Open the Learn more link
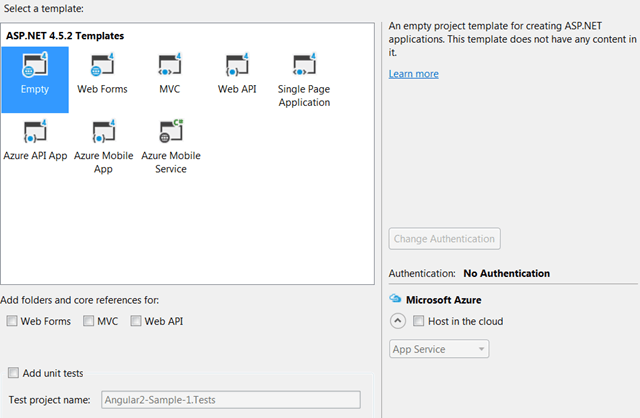Image resolution: width=640 pixels, height=418 pixels. [413, 74]
